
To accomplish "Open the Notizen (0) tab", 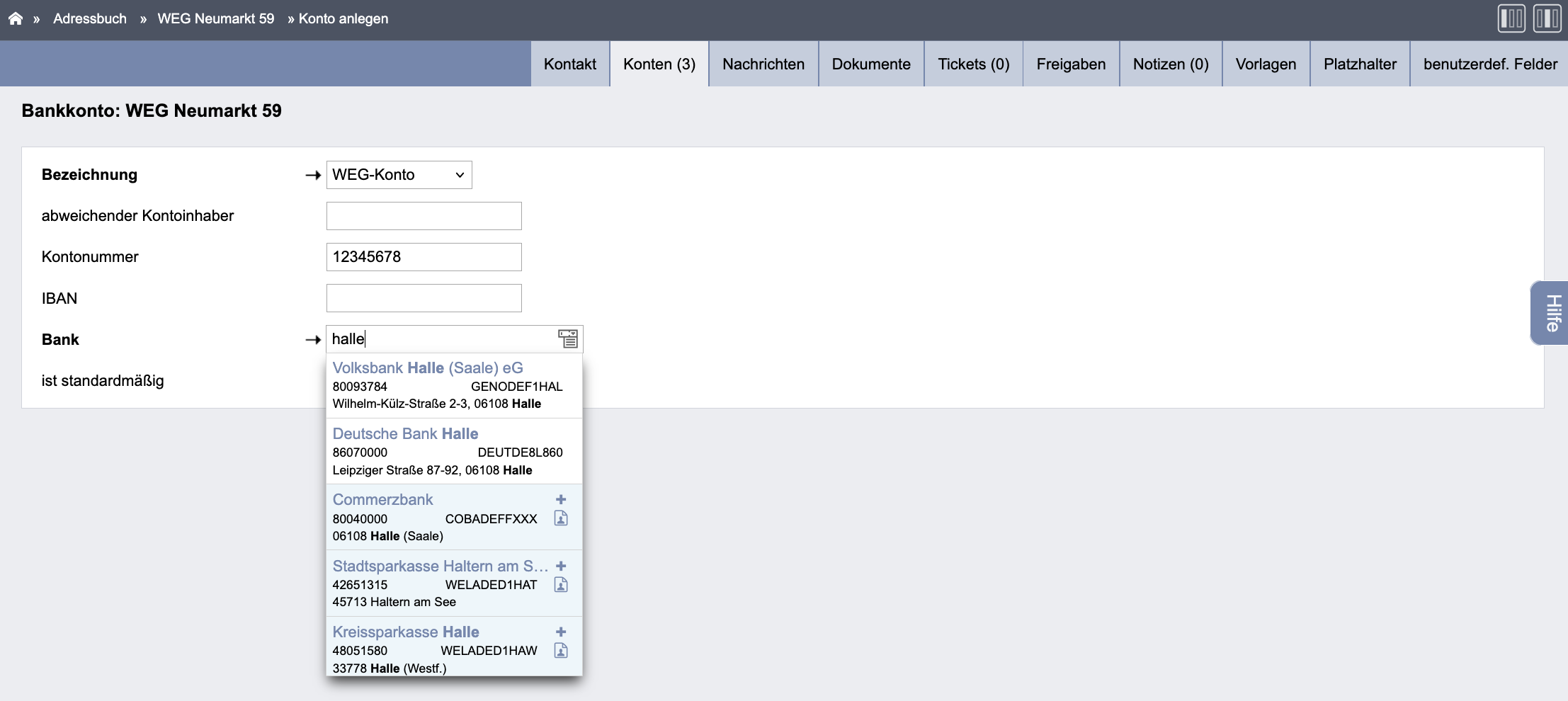I will click(1171, 64).
